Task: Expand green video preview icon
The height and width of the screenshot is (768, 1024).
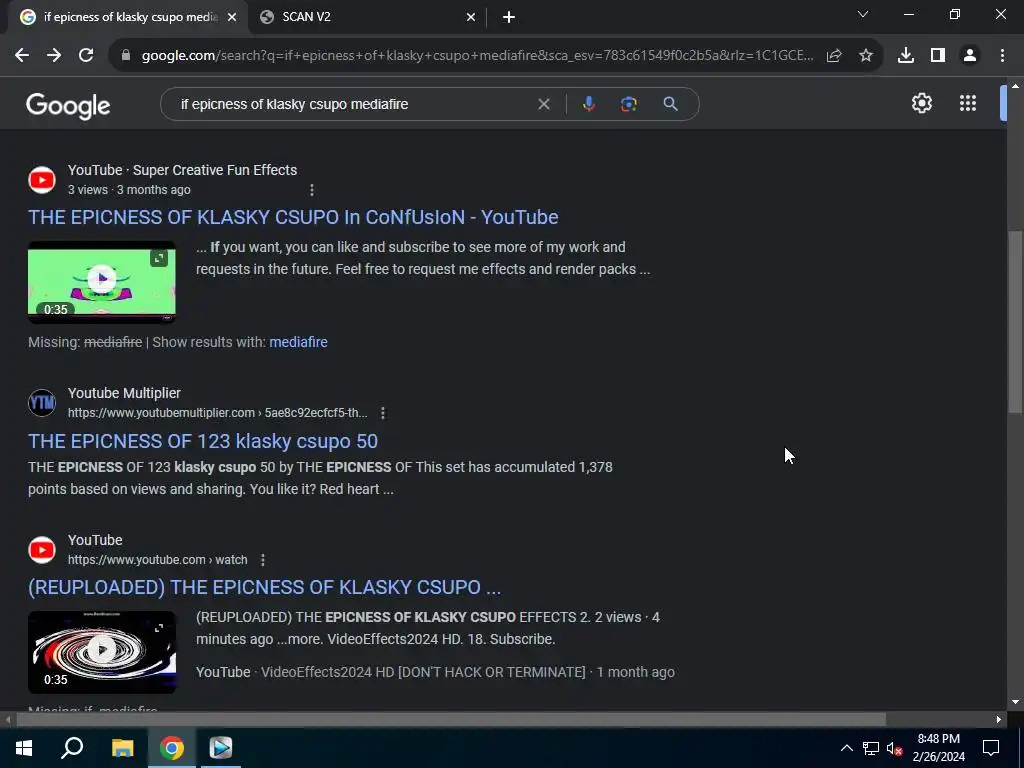Action: click(x=159, y=258)
